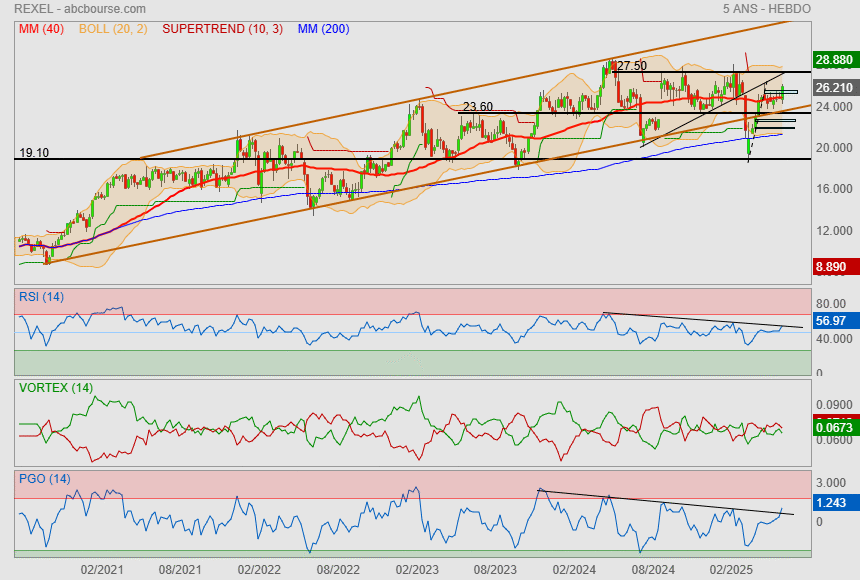Image resolution: width=860 pixels, height=580 pixels.
Task: Click the MM (40) legend label
Action: pyautogui.click(x=39, y=29)
